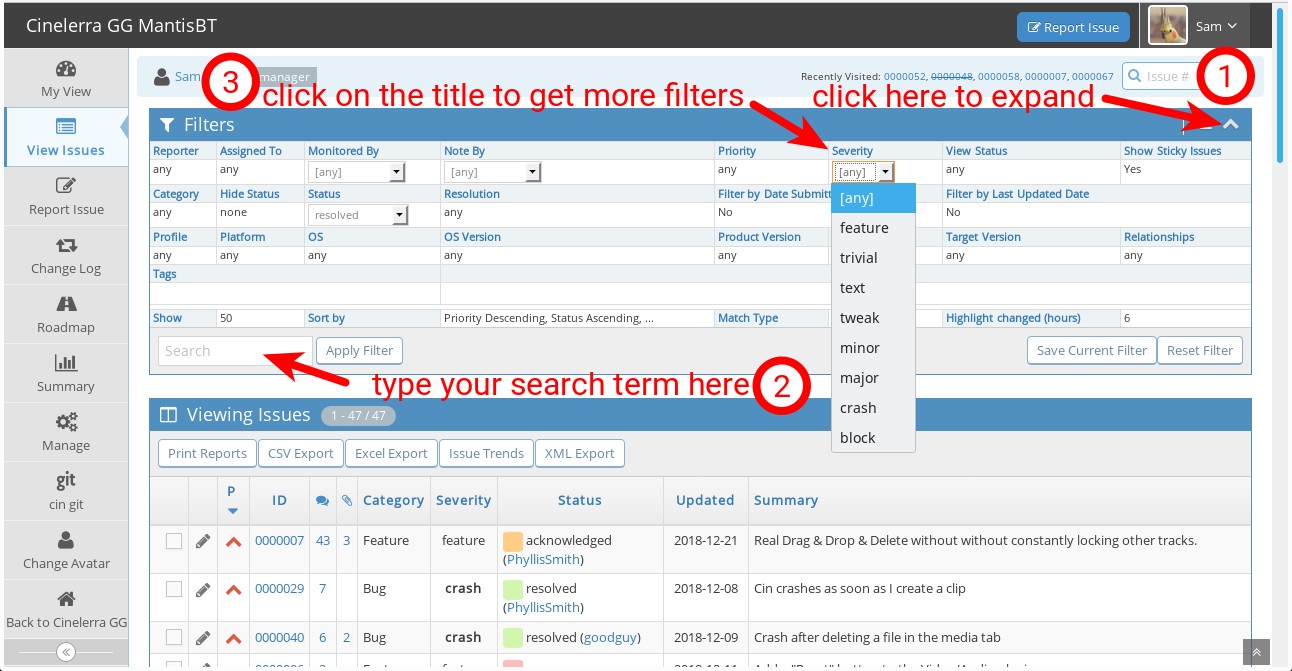Screen dimensions: 1292x671
Task: Click the Change Avatar person icon
Action: pos(66,541)
